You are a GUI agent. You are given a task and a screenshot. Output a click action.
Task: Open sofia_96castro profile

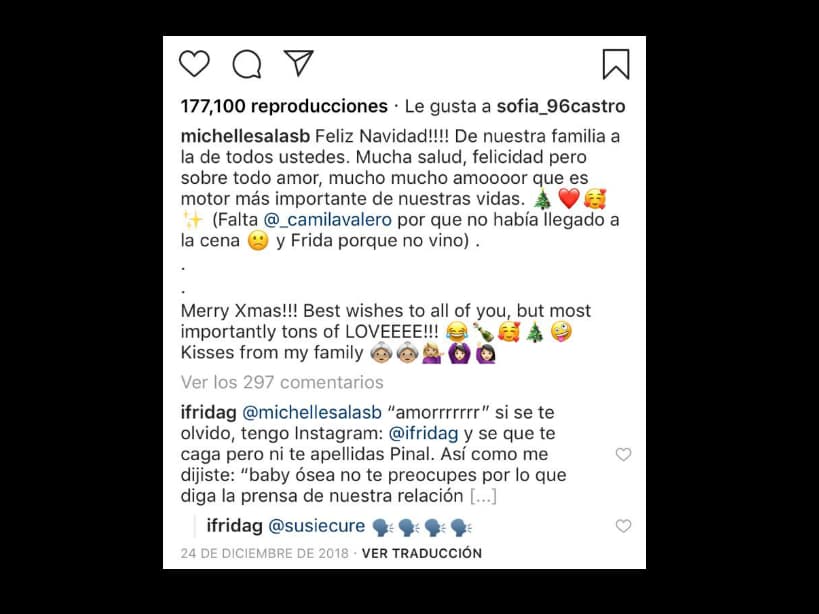[x=560, y=107]
